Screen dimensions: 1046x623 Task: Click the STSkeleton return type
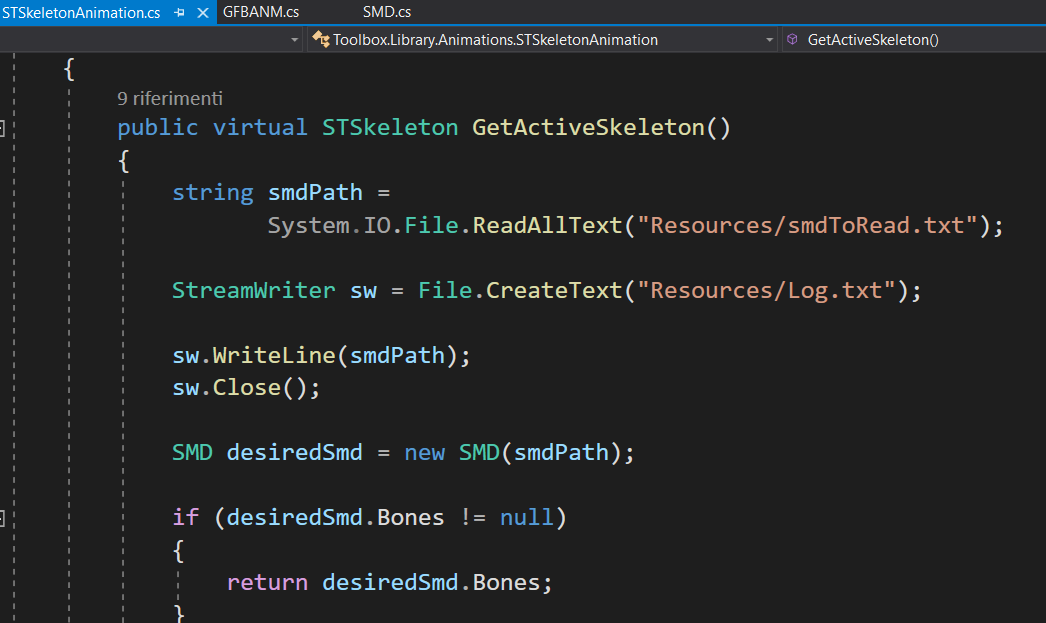390,127
